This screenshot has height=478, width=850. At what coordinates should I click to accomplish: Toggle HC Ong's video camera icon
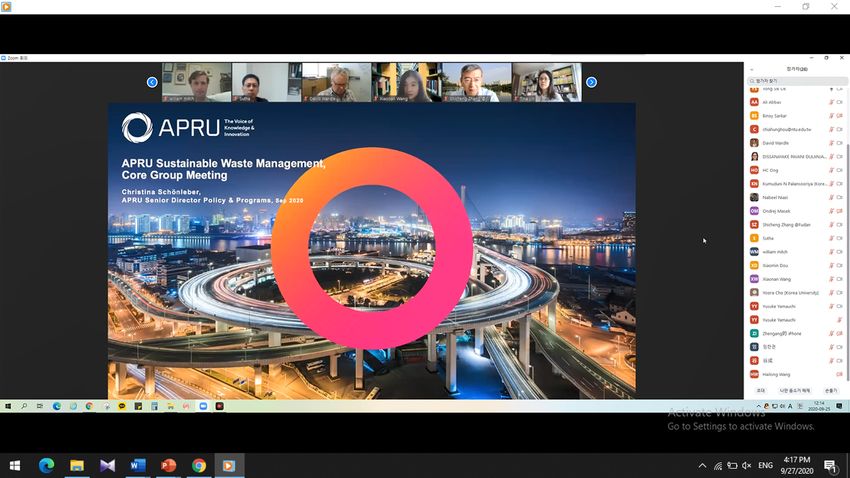click(x=839, y=170)
